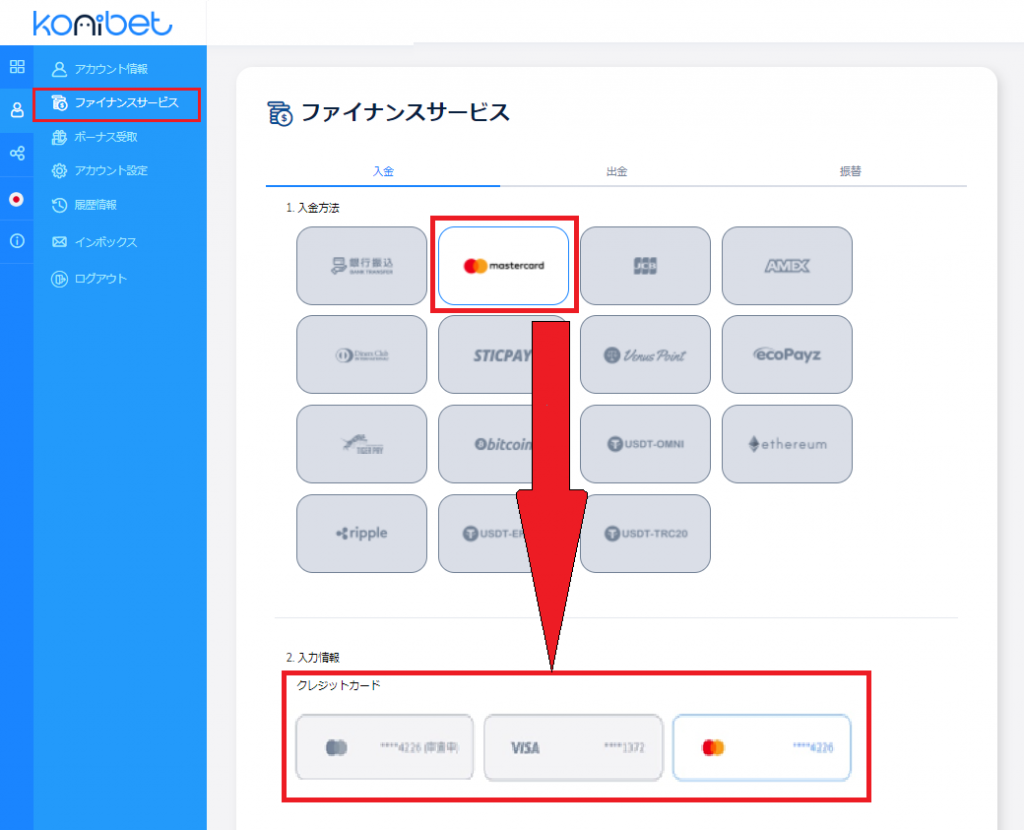Screen dimensions: 1024x830
Task: Switch to the 出金 tab
Action: tap(616, 171)
